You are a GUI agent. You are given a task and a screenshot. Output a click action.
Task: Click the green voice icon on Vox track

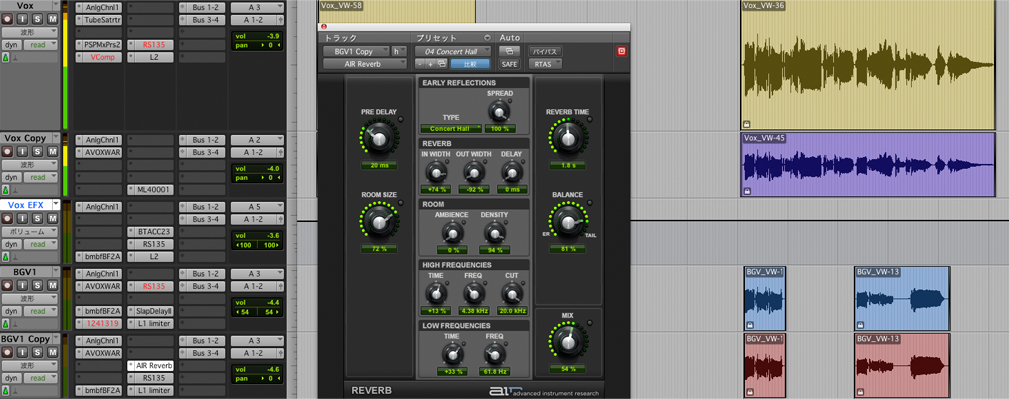click(6, 58)
